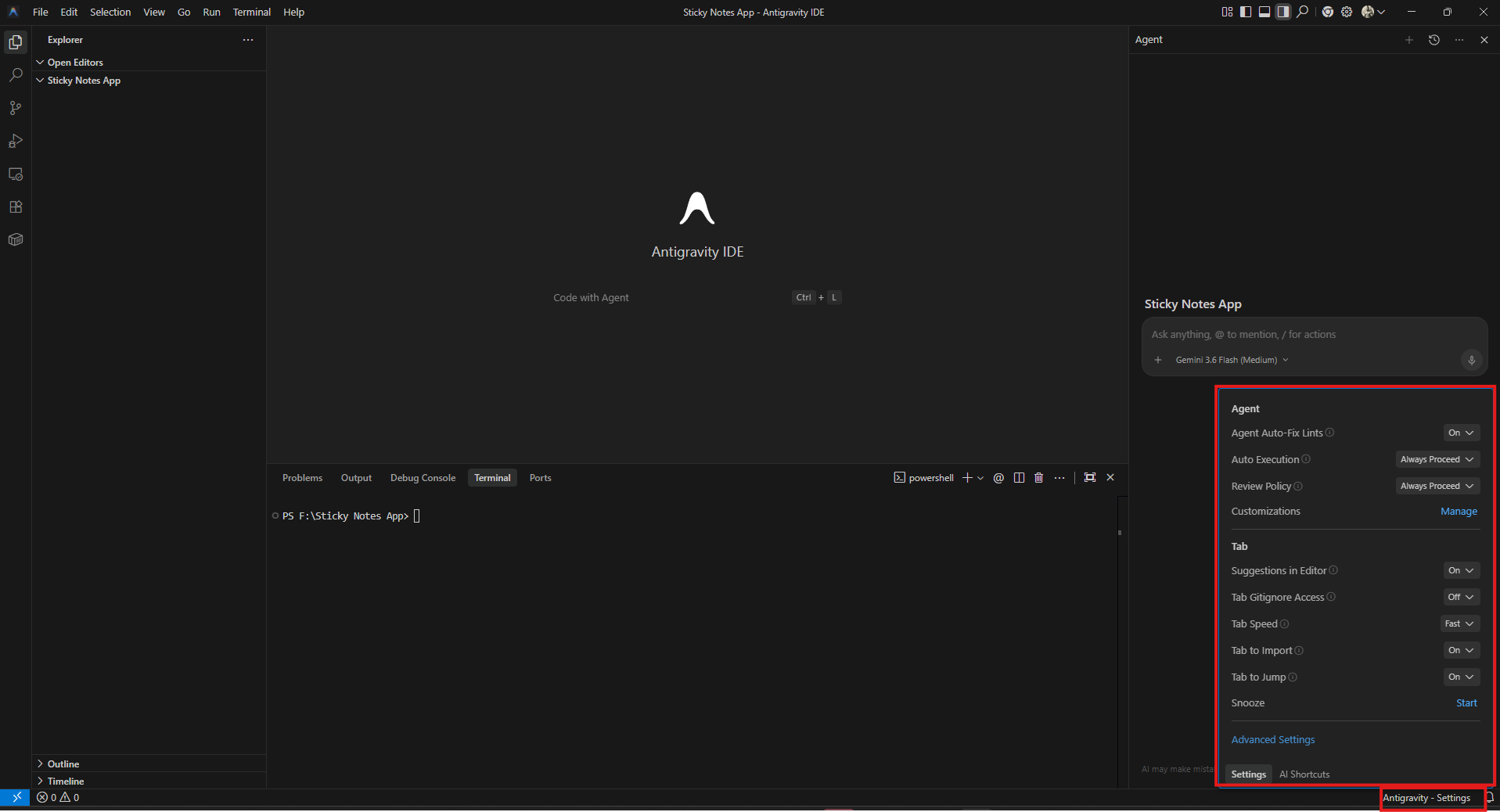1500x812 pixels.
Task: Maximize the terminal panel
Action: tap(1090, 477)
